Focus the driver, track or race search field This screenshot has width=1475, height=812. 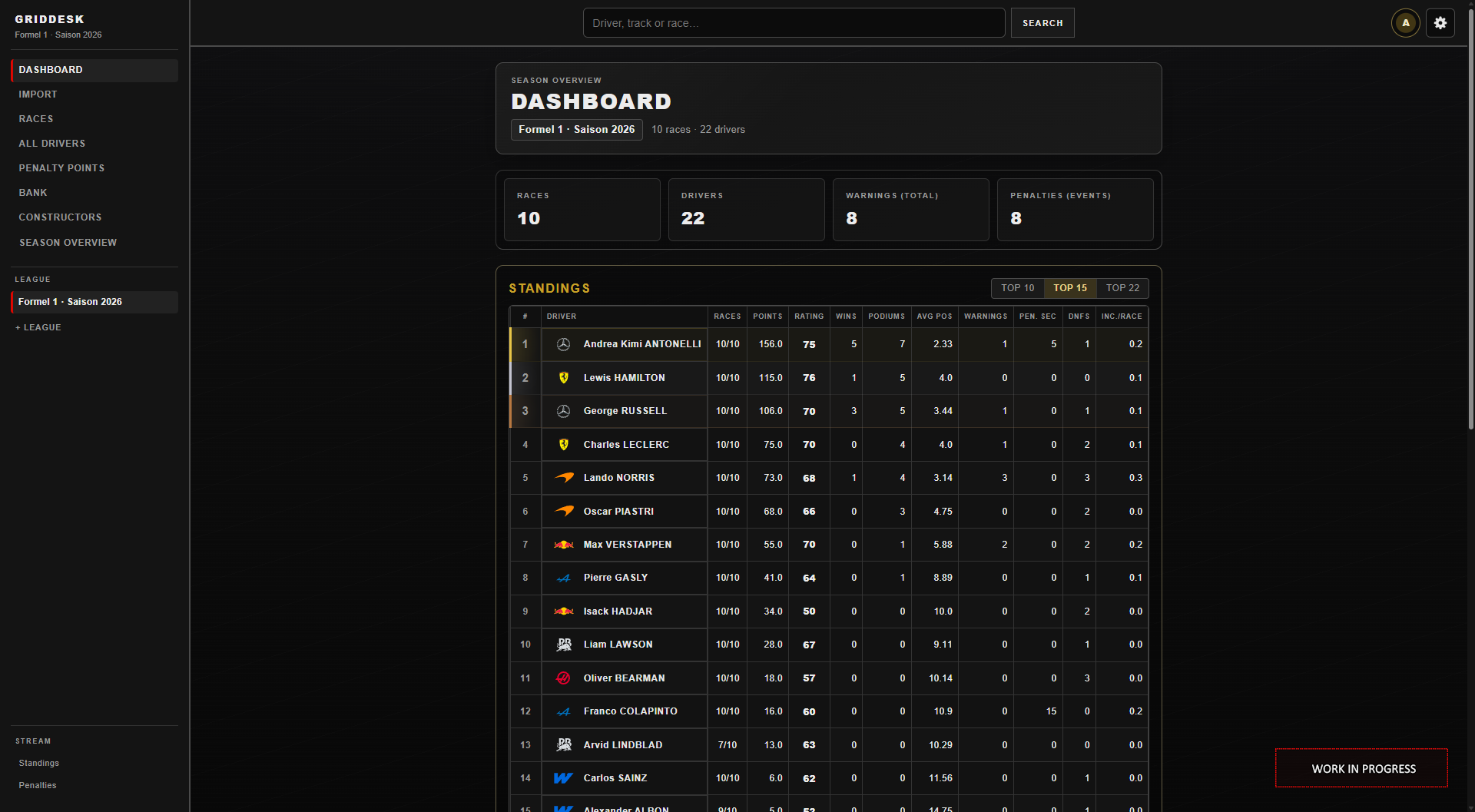(794, 23)
